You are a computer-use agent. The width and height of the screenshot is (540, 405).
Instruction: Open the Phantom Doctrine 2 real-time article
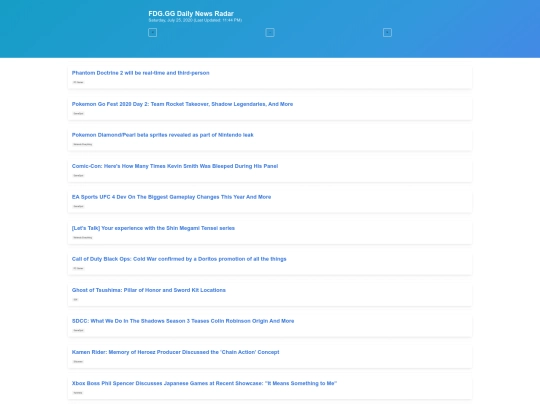[x=141, y=73]
